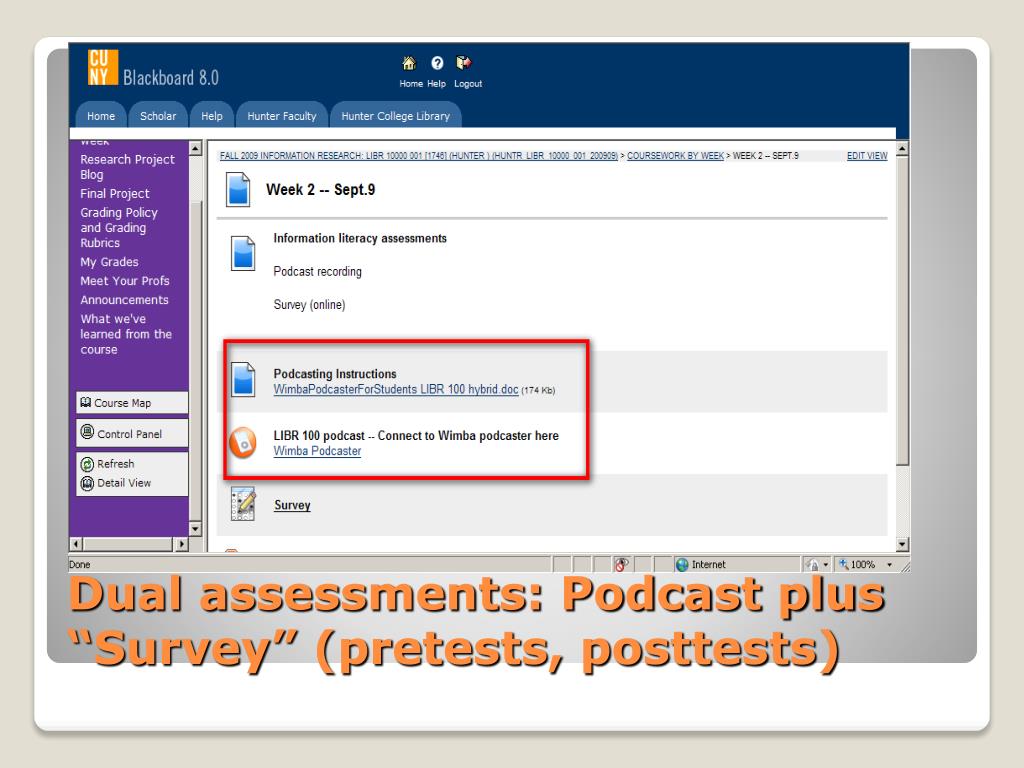Screen dimensions: 1024x768
Task: Click the Control Panel icon
Action: click(x=87, y=432)
